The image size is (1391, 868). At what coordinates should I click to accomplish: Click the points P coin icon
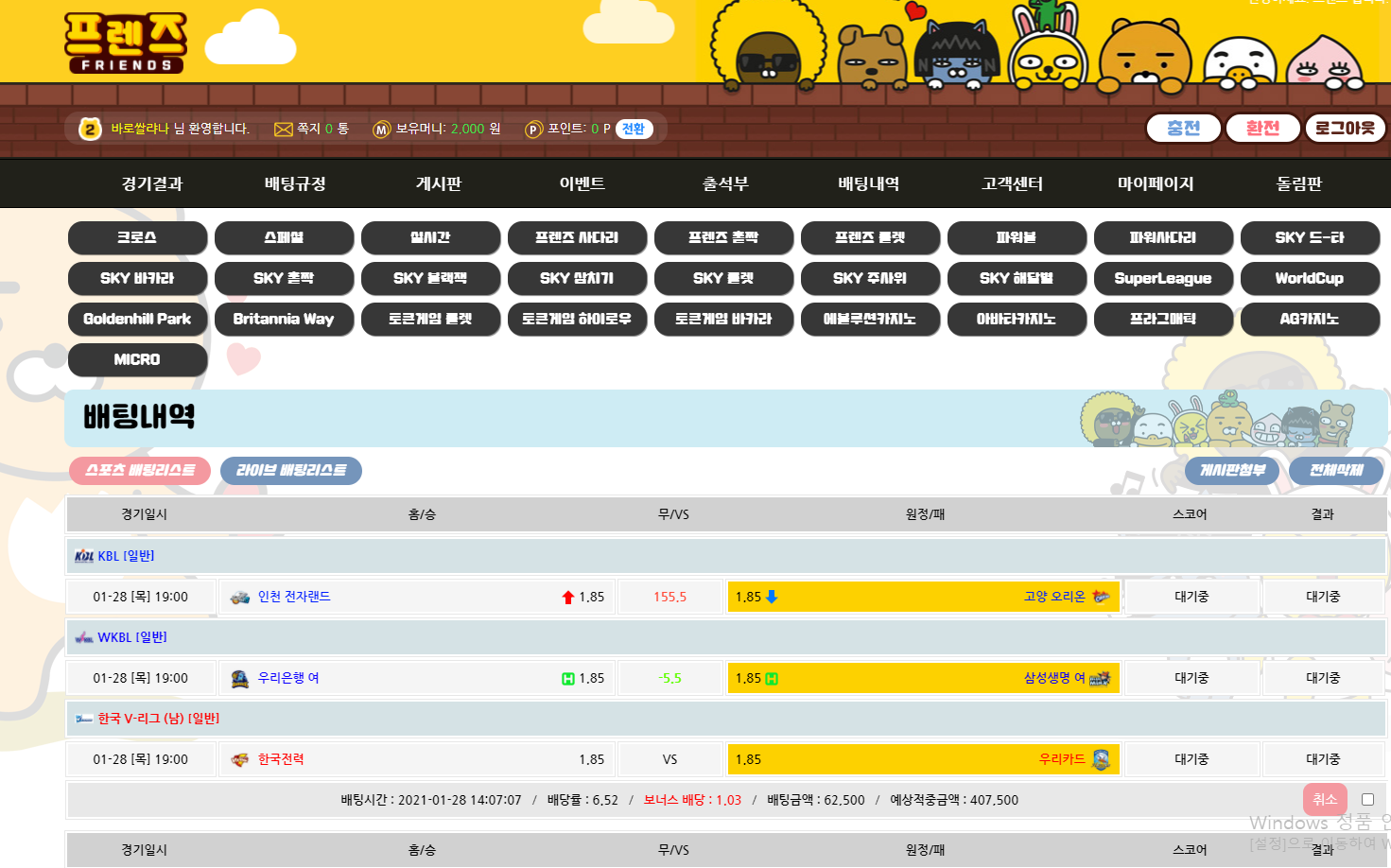pyautogui.click(x=533, y=130)
